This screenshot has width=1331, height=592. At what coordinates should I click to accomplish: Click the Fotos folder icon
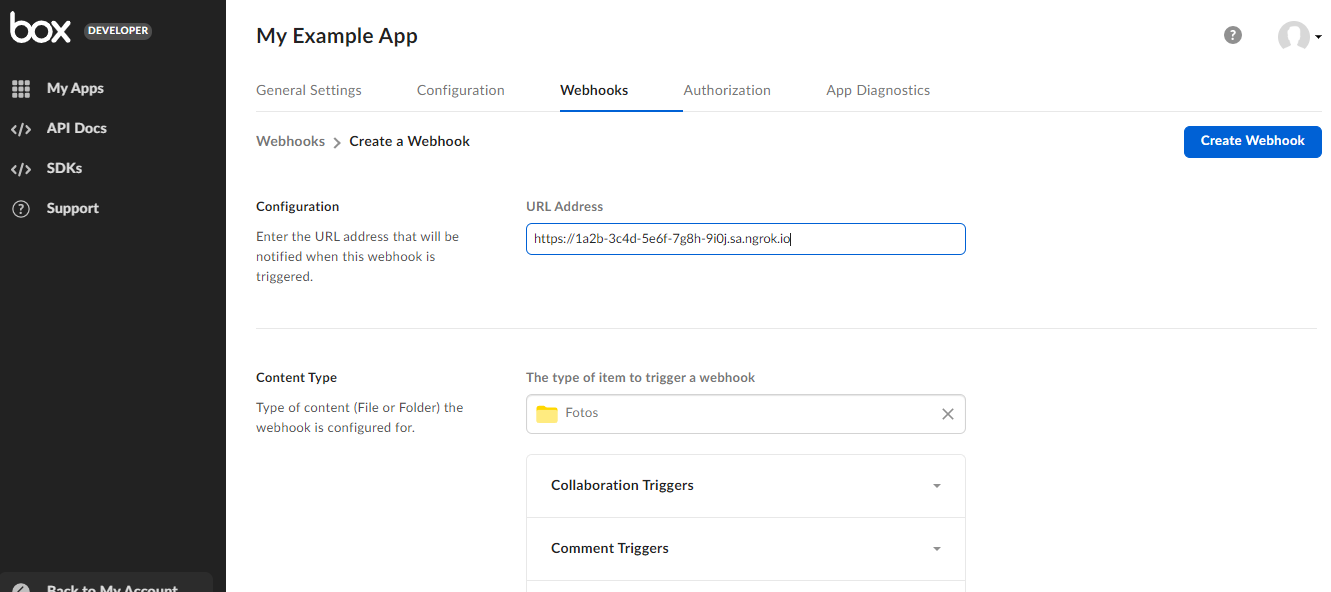547,414
